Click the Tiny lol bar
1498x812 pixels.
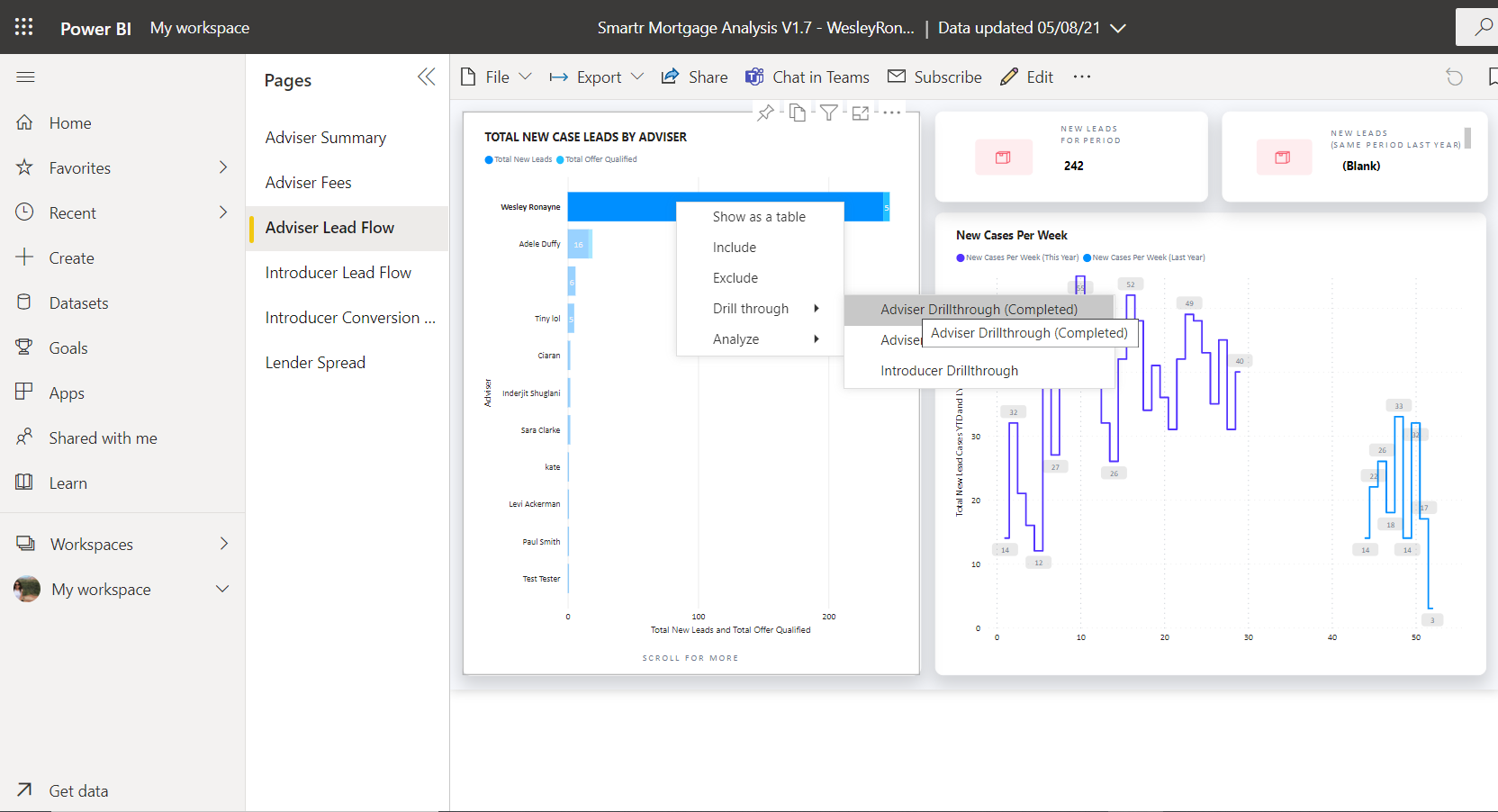point(571,319)
